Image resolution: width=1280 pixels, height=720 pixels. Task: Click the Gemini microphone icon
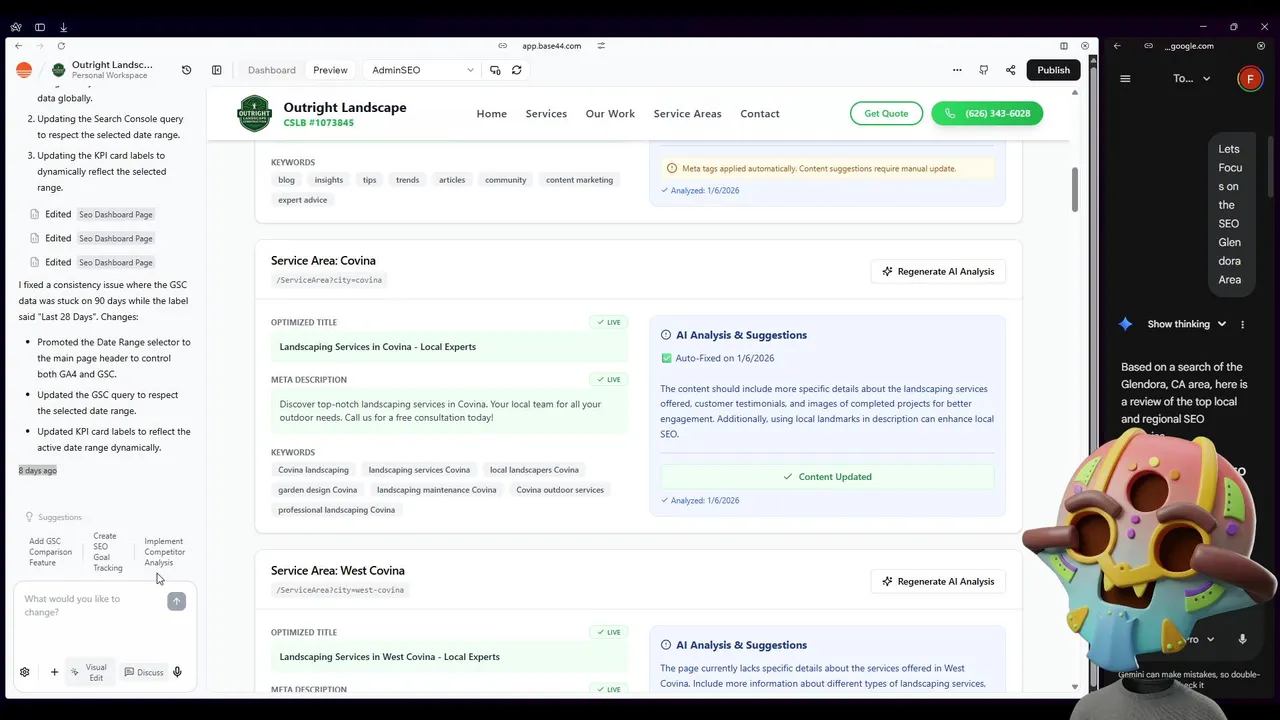[x=1242, y=639]
